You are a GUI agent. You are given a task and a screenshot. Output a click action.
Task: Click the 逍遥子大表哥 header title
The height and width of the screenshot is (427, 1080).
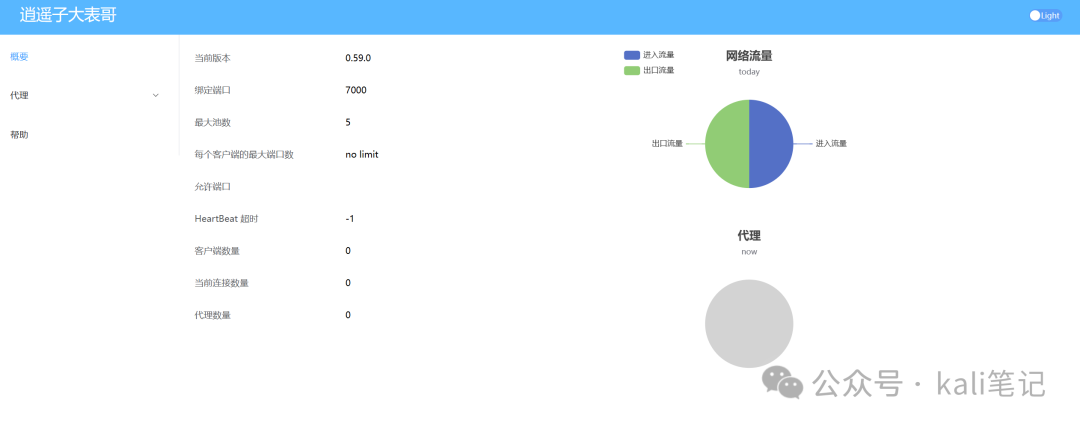coord(68,15)
